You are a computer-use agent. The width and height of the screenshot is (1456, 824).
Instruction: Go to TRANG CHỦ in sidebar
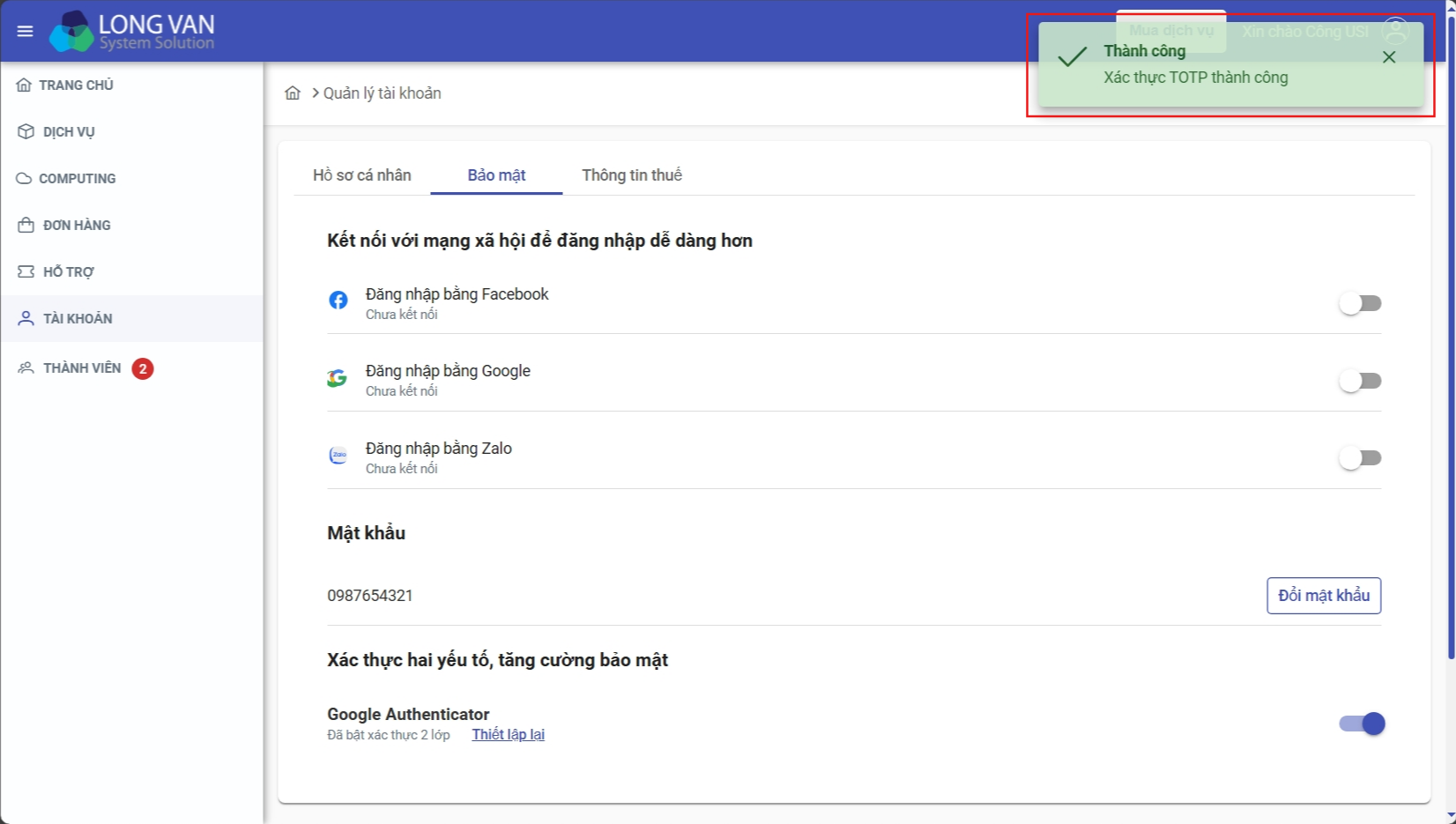(132, 85)
